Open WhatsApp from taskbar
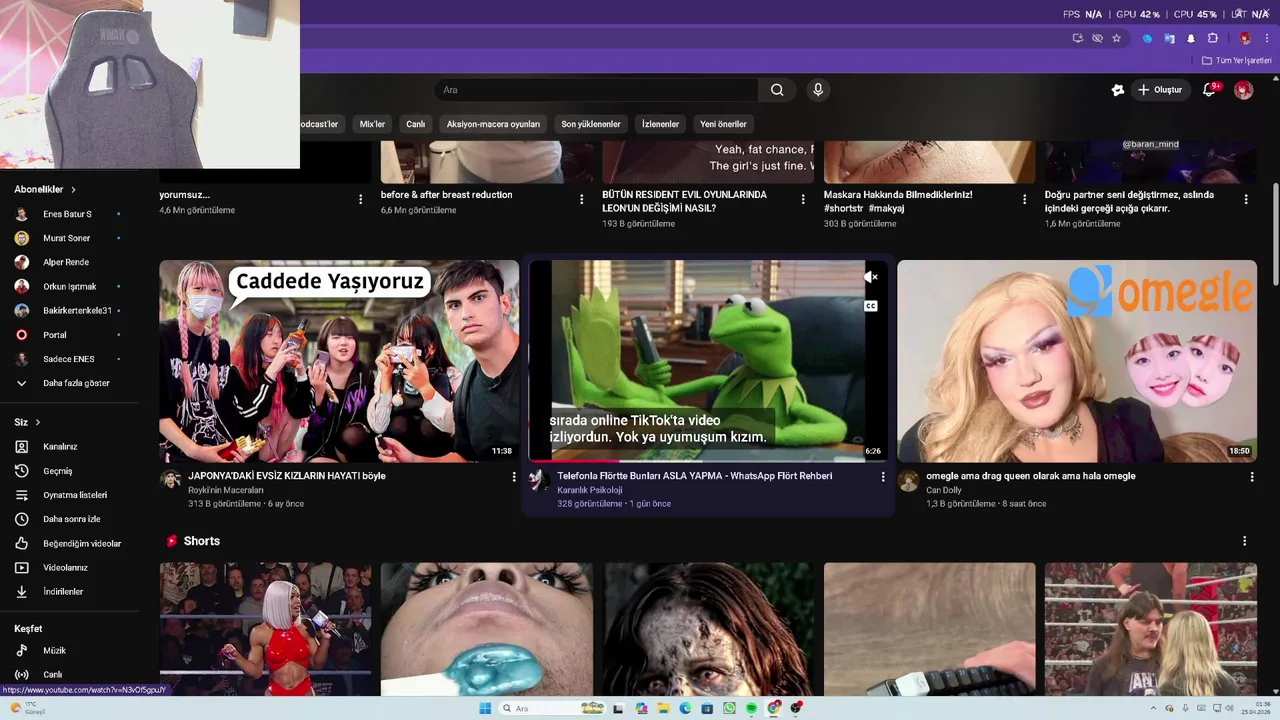 729,708
